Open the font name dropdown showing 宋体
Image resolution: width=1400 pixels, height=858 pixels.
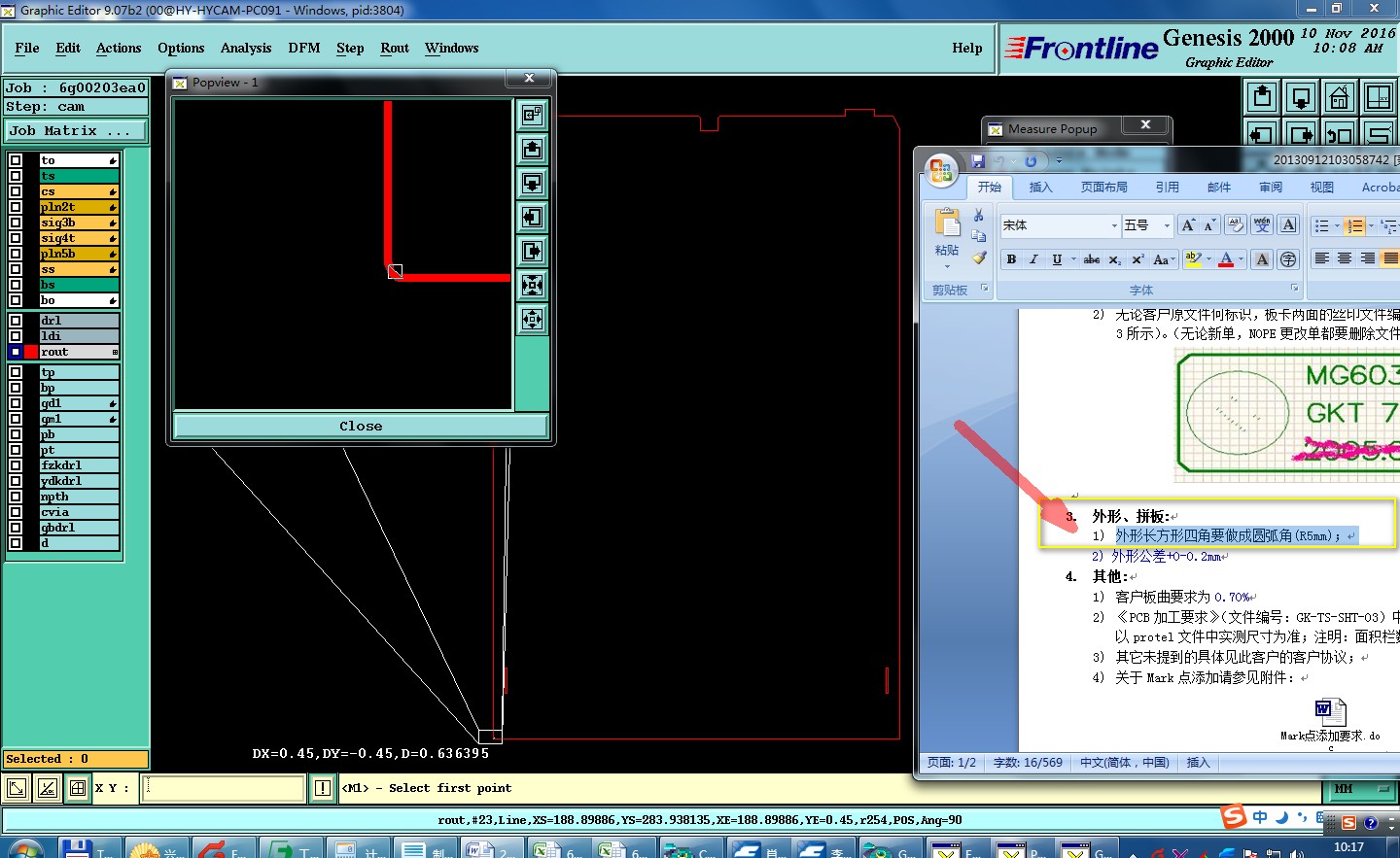pyautogui.click(x=1114, y=225)
